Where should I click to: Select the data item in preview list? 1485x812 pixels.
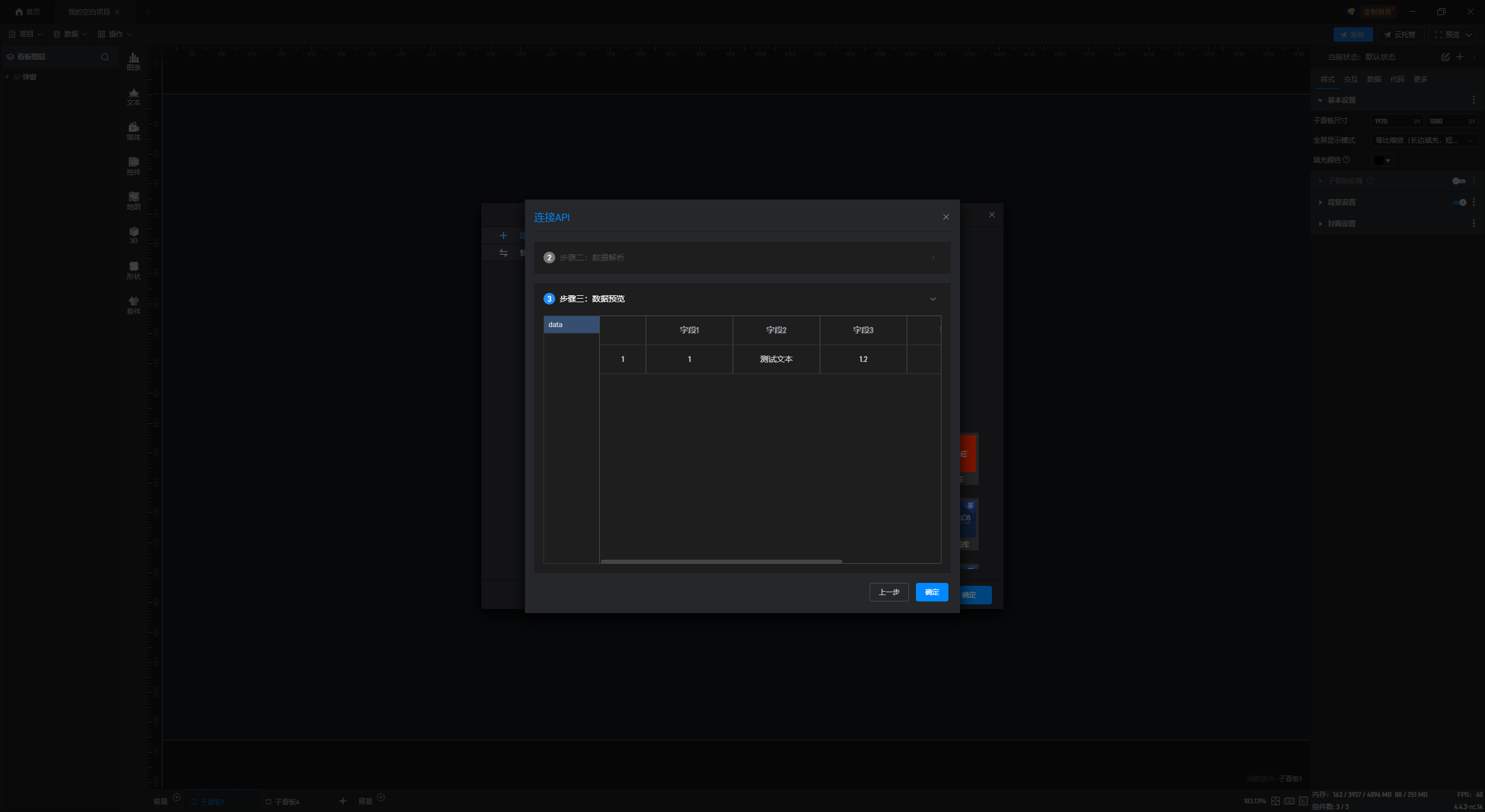(x=571, y=325)
